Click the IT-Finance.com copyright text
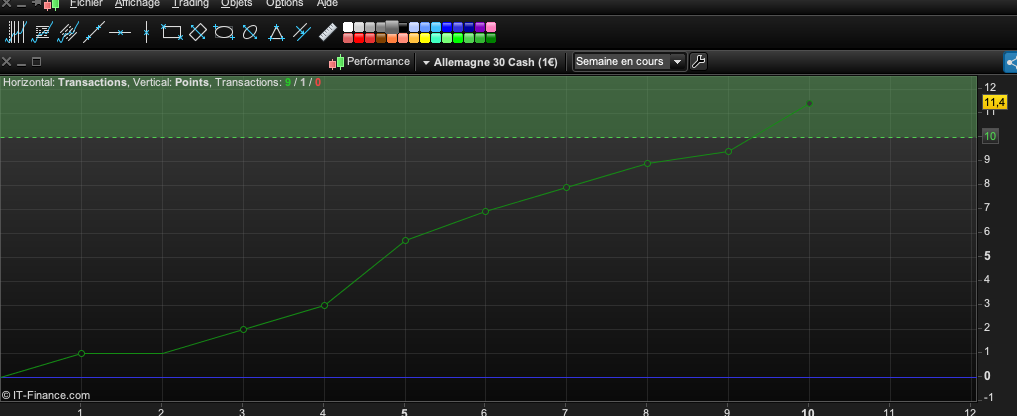Screen dimensions: 1017x416 (x=46, y=395)
